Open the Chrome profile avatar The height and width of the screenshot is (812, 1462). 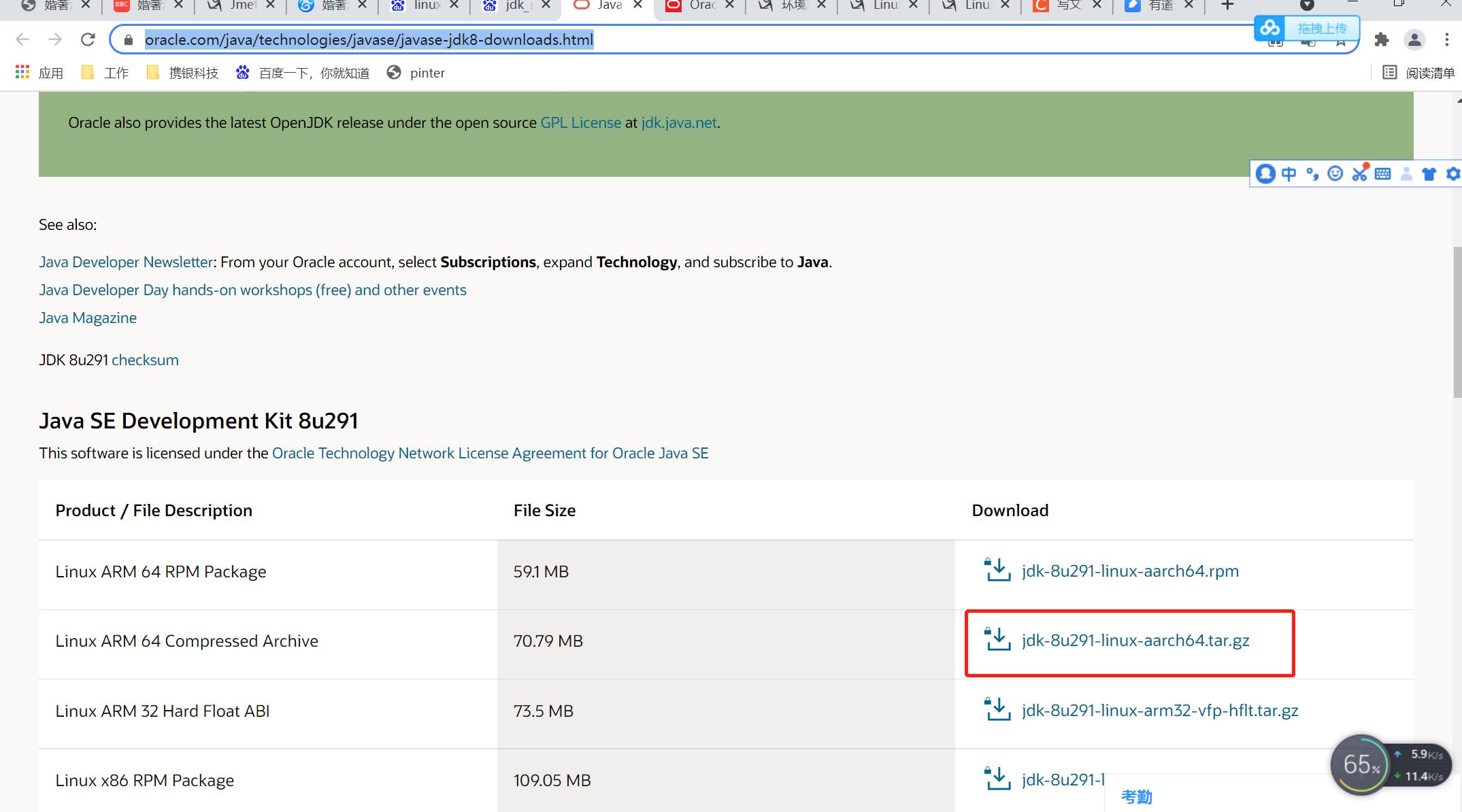coord(1414,39)
